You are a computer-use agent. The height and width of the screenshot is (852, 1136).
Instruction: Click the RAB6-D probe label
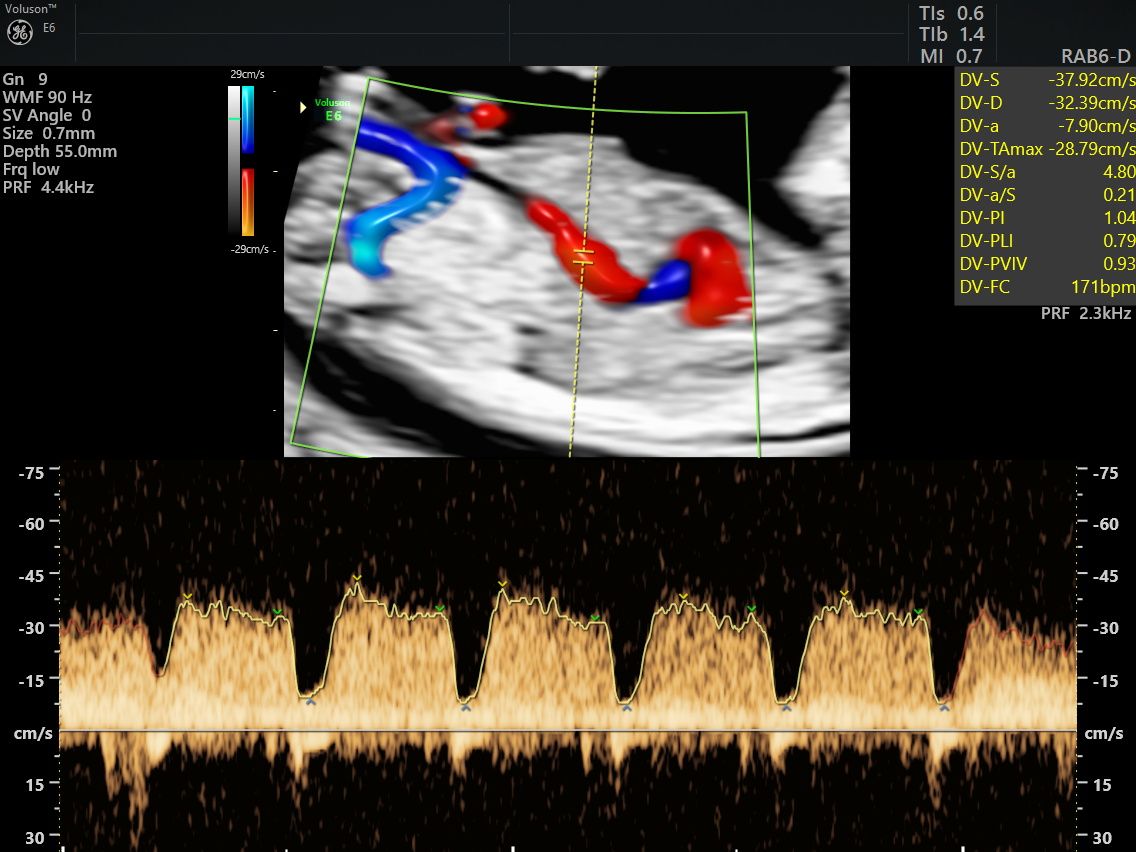coord(1095,56)
